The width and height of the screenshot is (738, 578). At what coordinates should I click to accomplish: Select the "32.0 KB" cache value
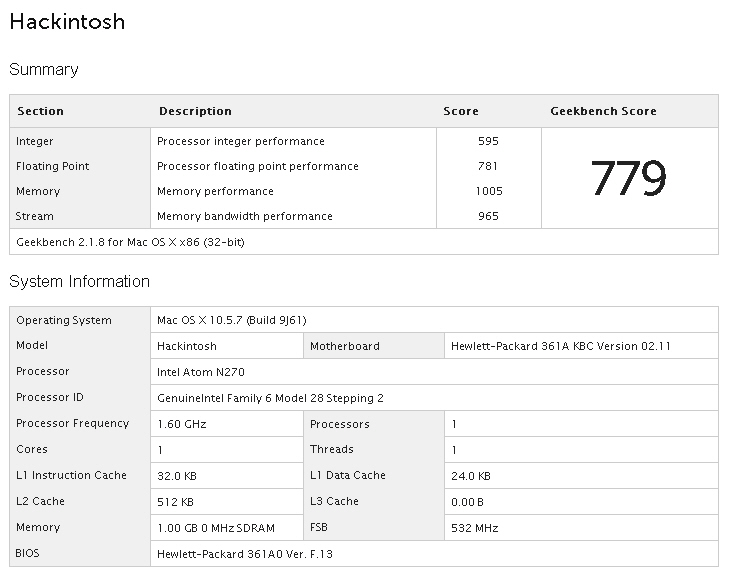pos(177,476)
